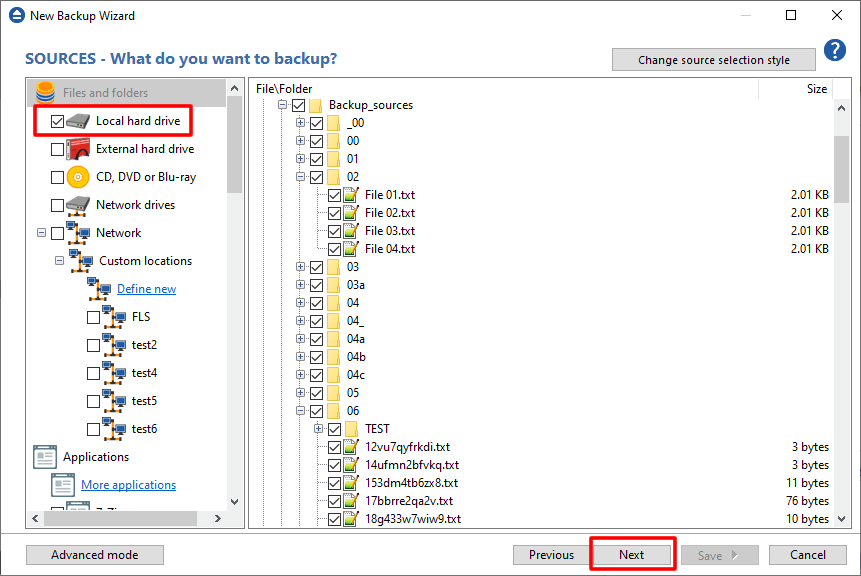Screen dimensions: 861x576
Task: Select the Applications category header
Action: (x=96, y=456)
